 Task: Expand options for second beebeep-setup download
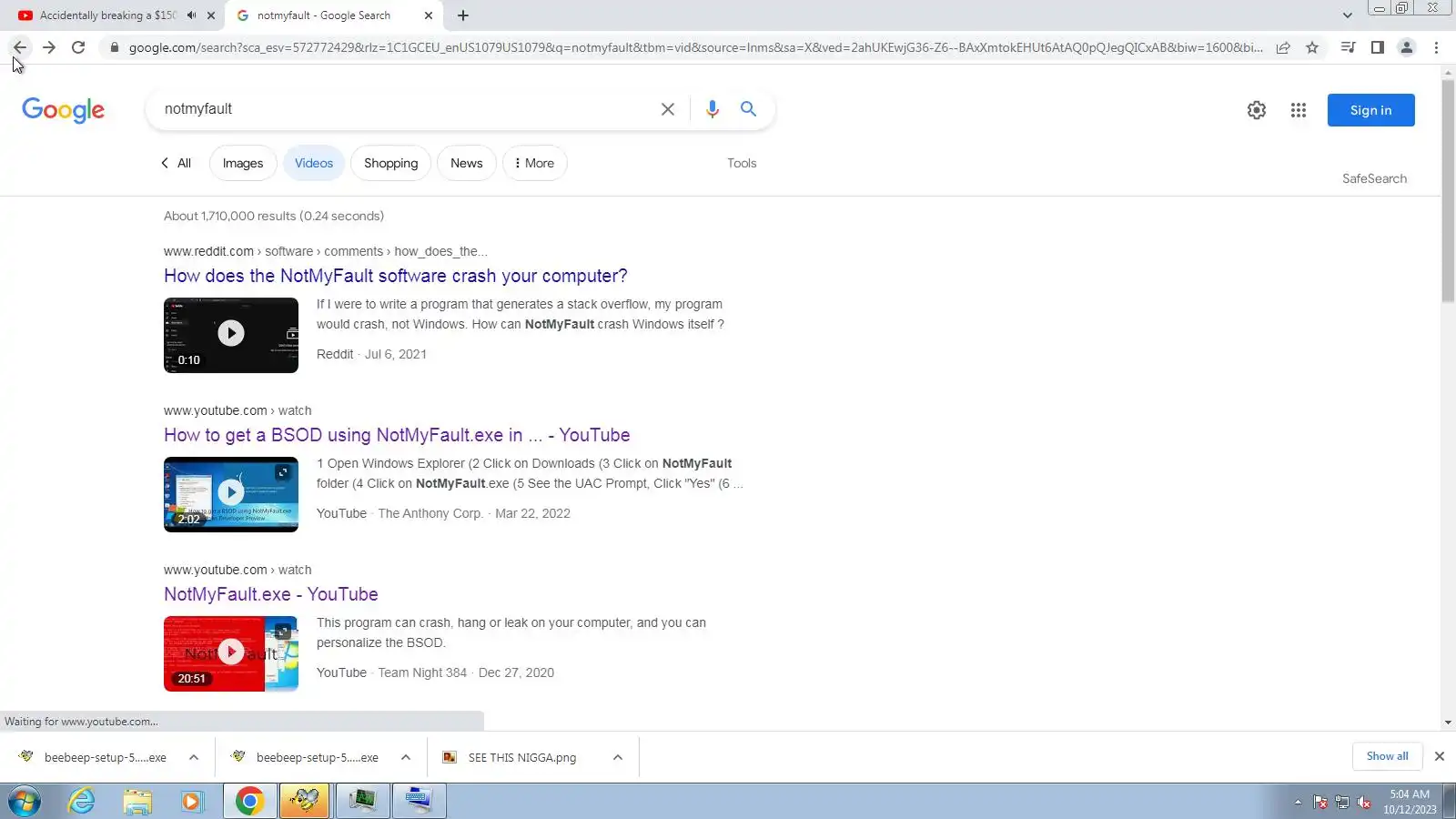(x=406, y=757)
